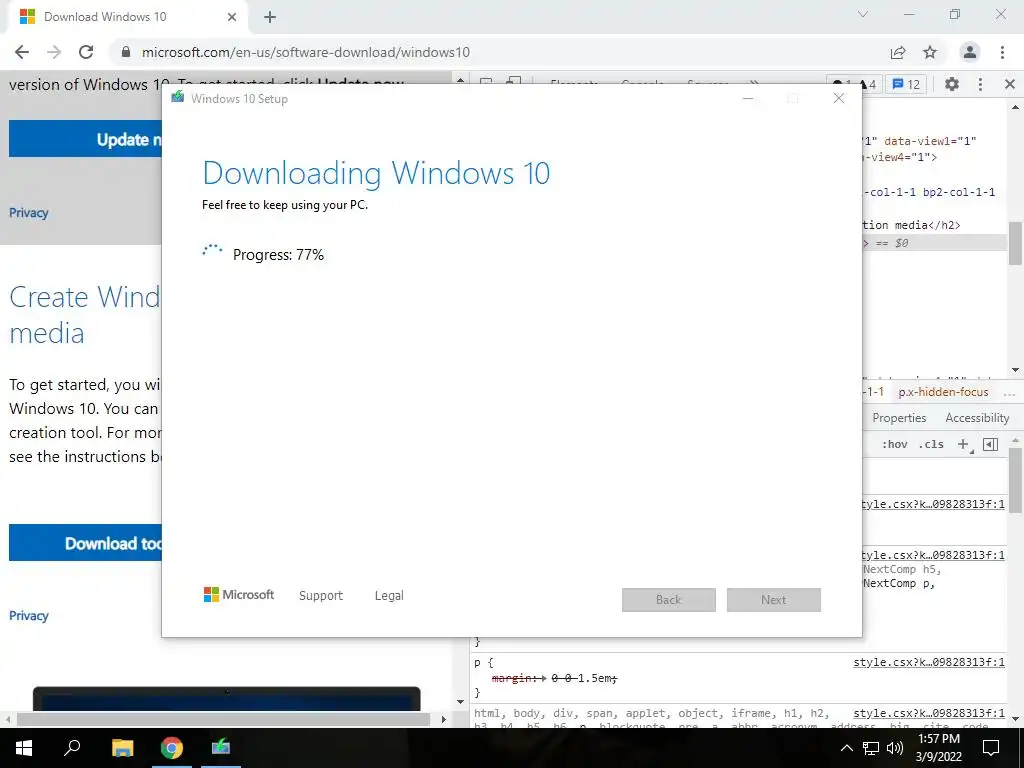
Task: Open the tab search chevron
Action: (x=863, y=14)
